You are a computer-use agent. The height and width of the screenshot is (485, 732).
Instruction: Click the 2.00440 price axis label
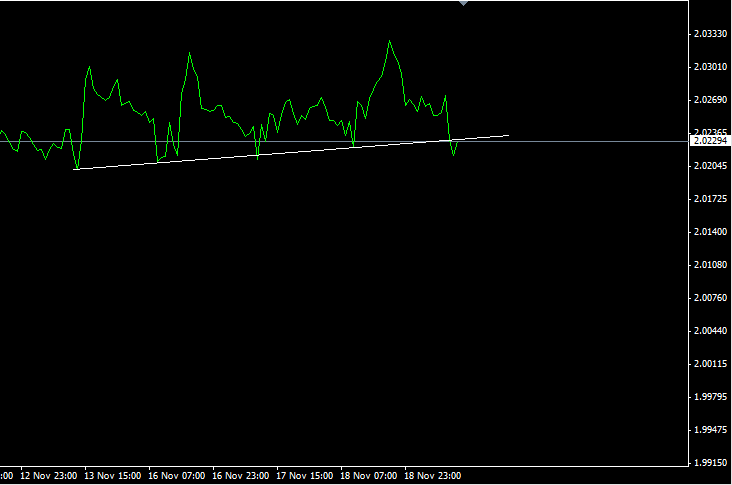click(711, 331)
